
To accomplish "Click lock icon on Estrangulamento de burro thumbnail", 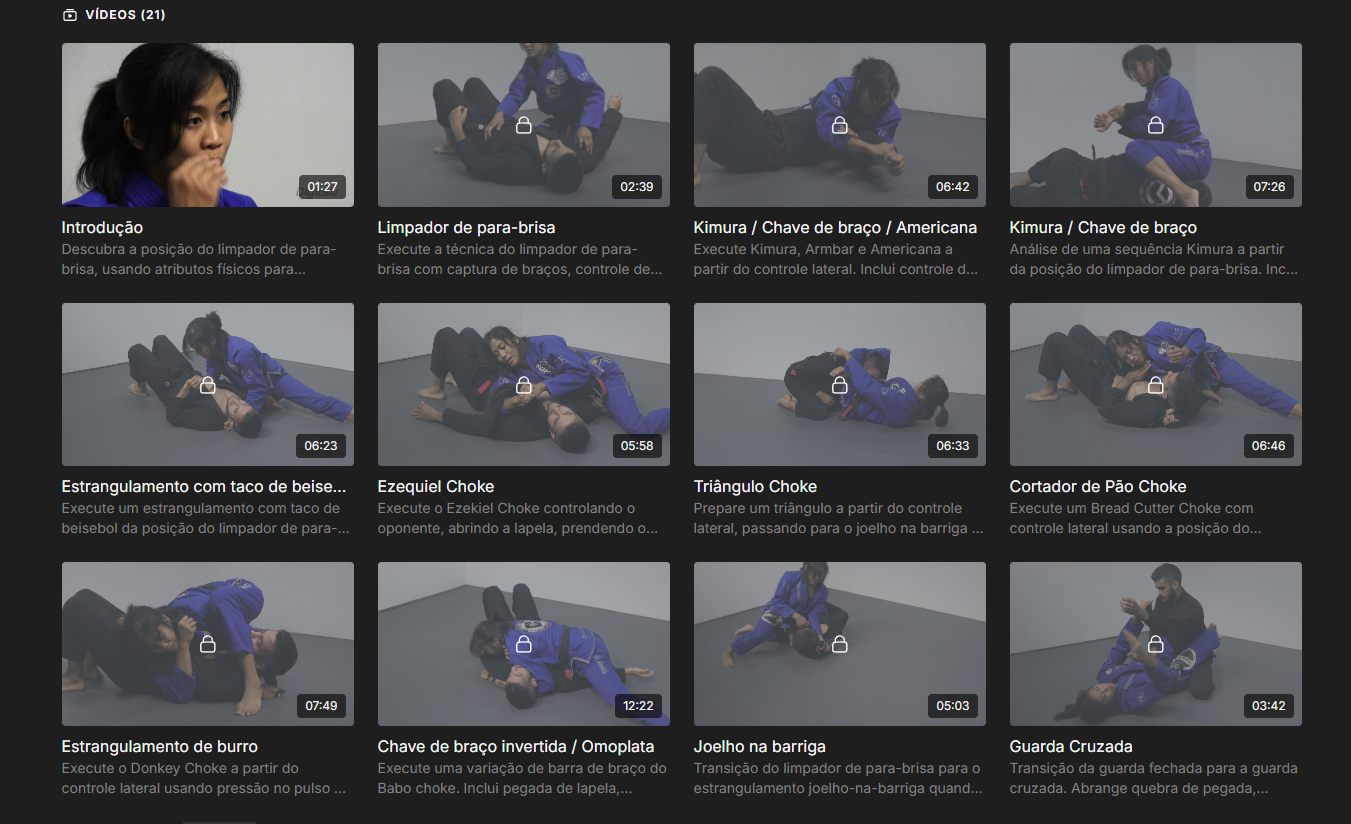I will click(x=207, y=644).
